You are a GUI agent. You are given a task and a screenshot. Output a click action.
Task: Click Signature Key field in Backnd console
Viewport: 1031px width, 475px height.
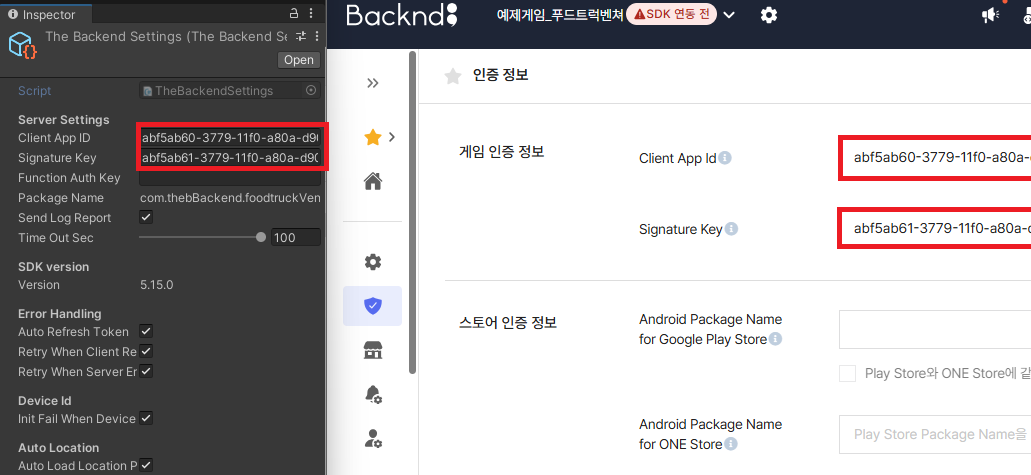point(935,228)
